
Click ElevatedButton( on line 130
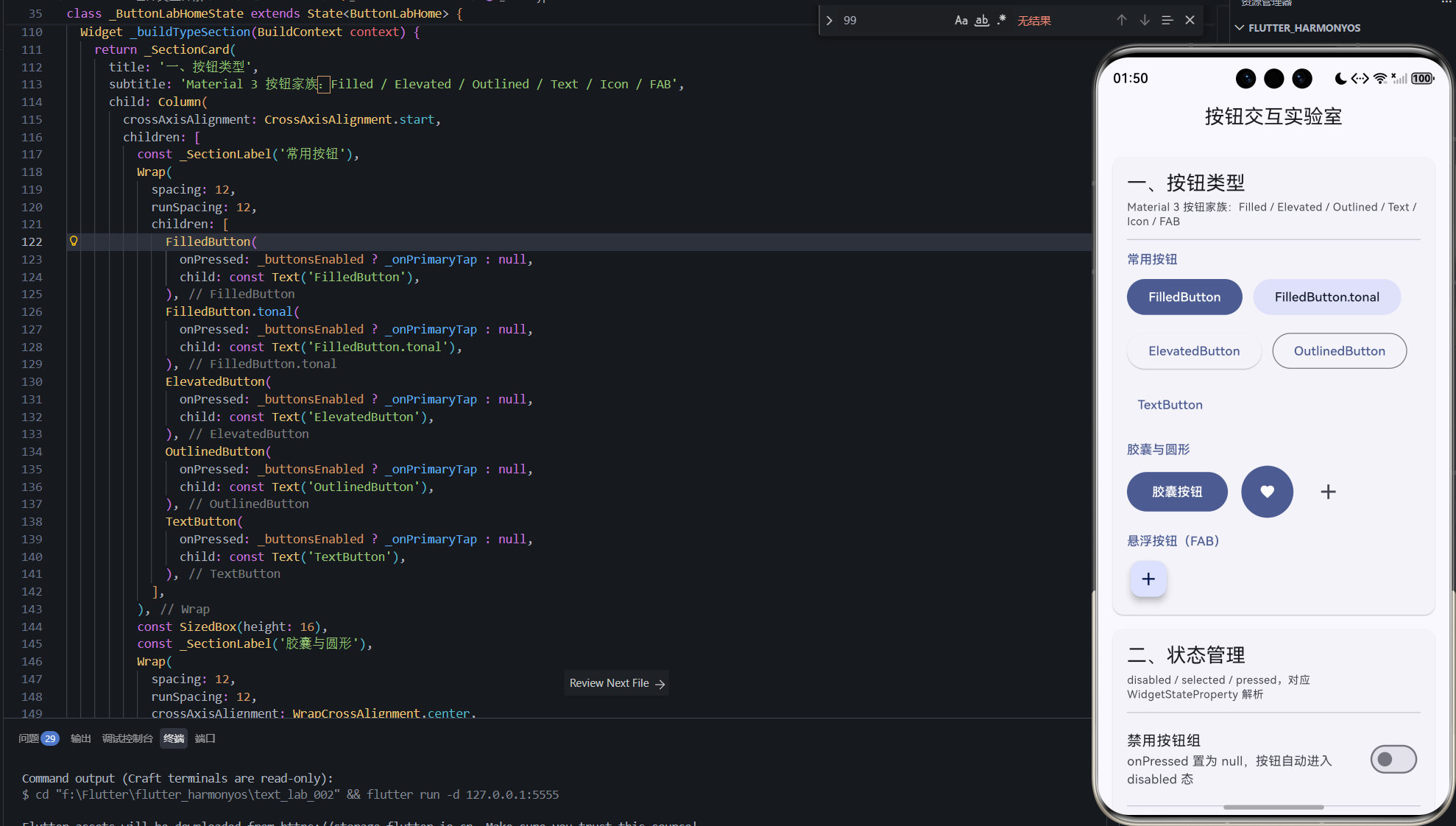(x=218, y=381)
